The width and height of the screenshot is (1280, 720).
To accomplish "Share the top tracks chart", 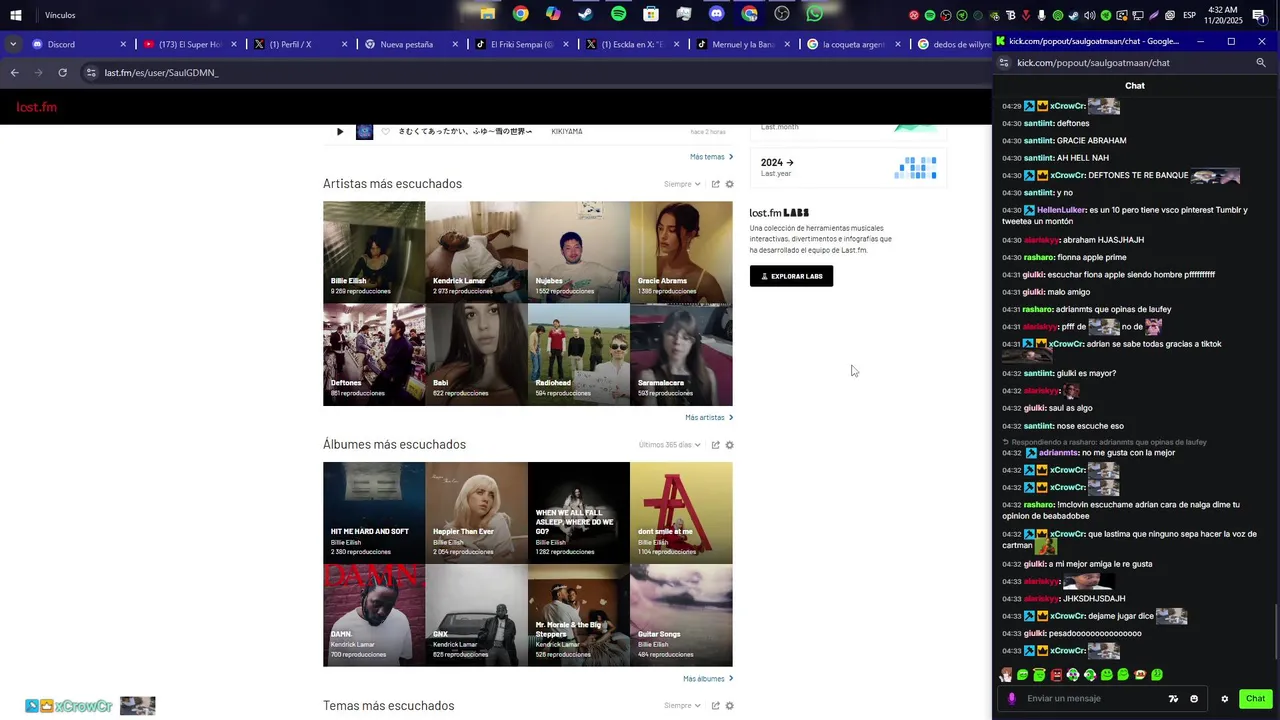I will click(715, 706).
